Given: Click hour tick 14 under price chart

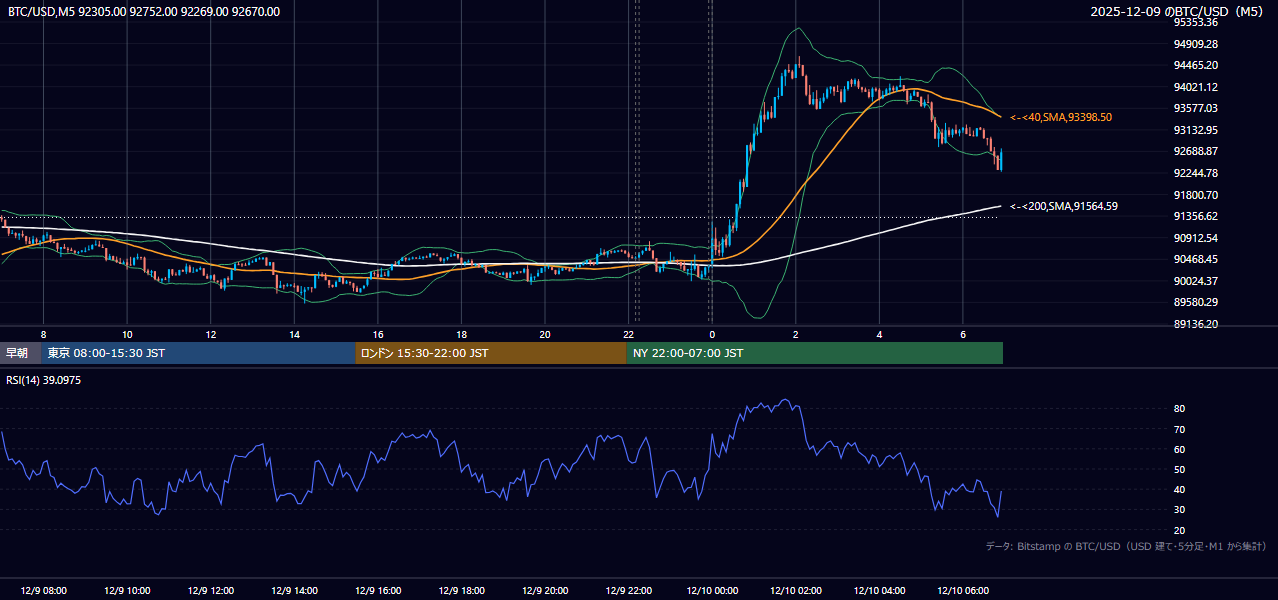Looking at the screenshot, I should point(294,334).
